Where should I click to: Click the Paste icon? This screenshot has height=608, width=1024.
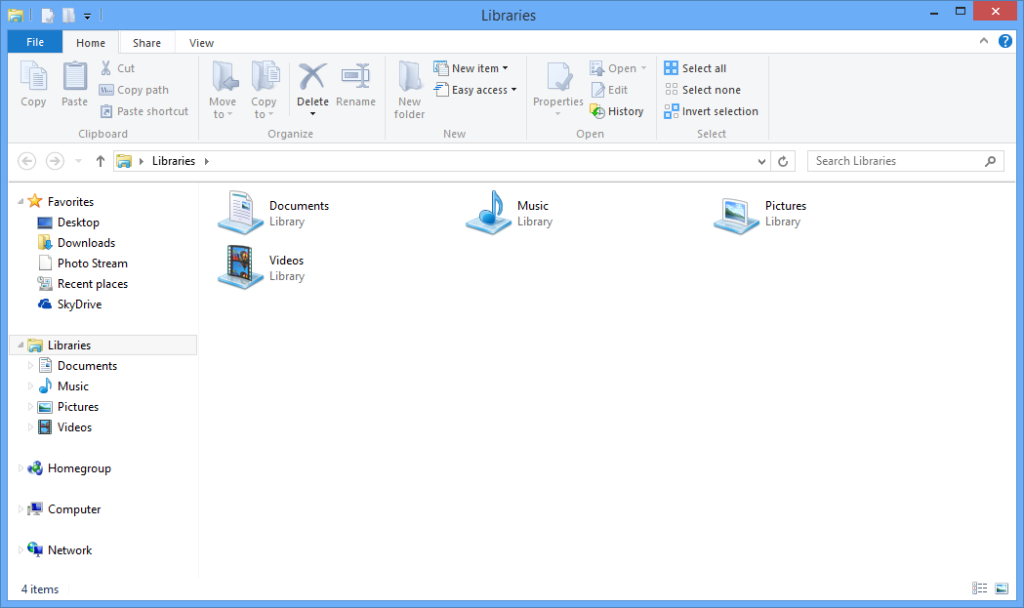[74, 85]
